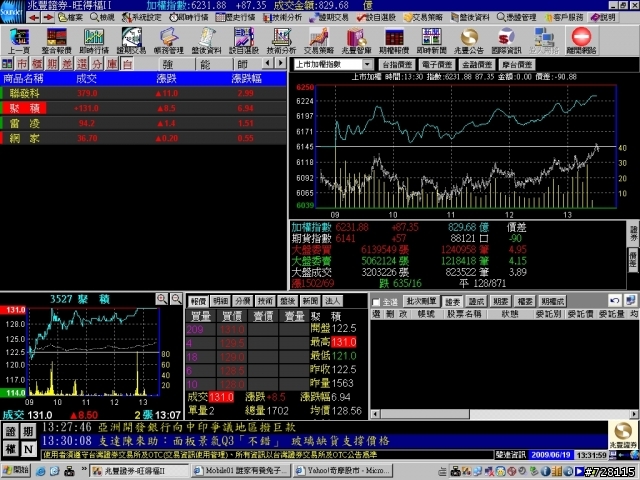
Task: Switch to Yahoo!奇摩股市 taskbar window
Action: 343,471
